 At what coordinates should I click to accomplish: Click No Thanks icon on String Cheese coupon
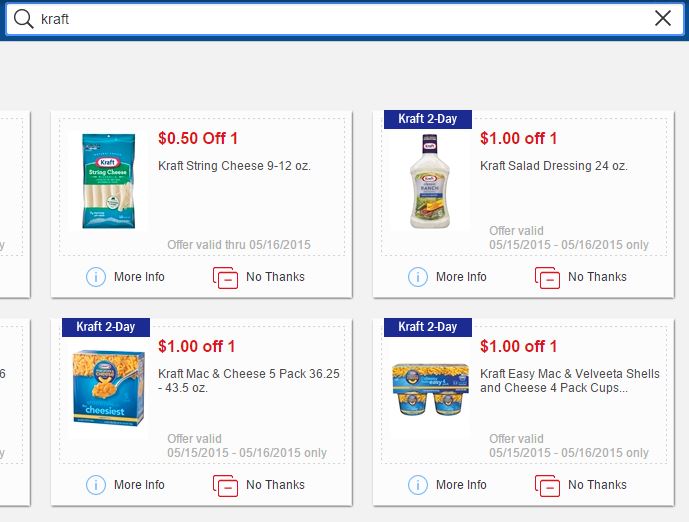[225, 277]
